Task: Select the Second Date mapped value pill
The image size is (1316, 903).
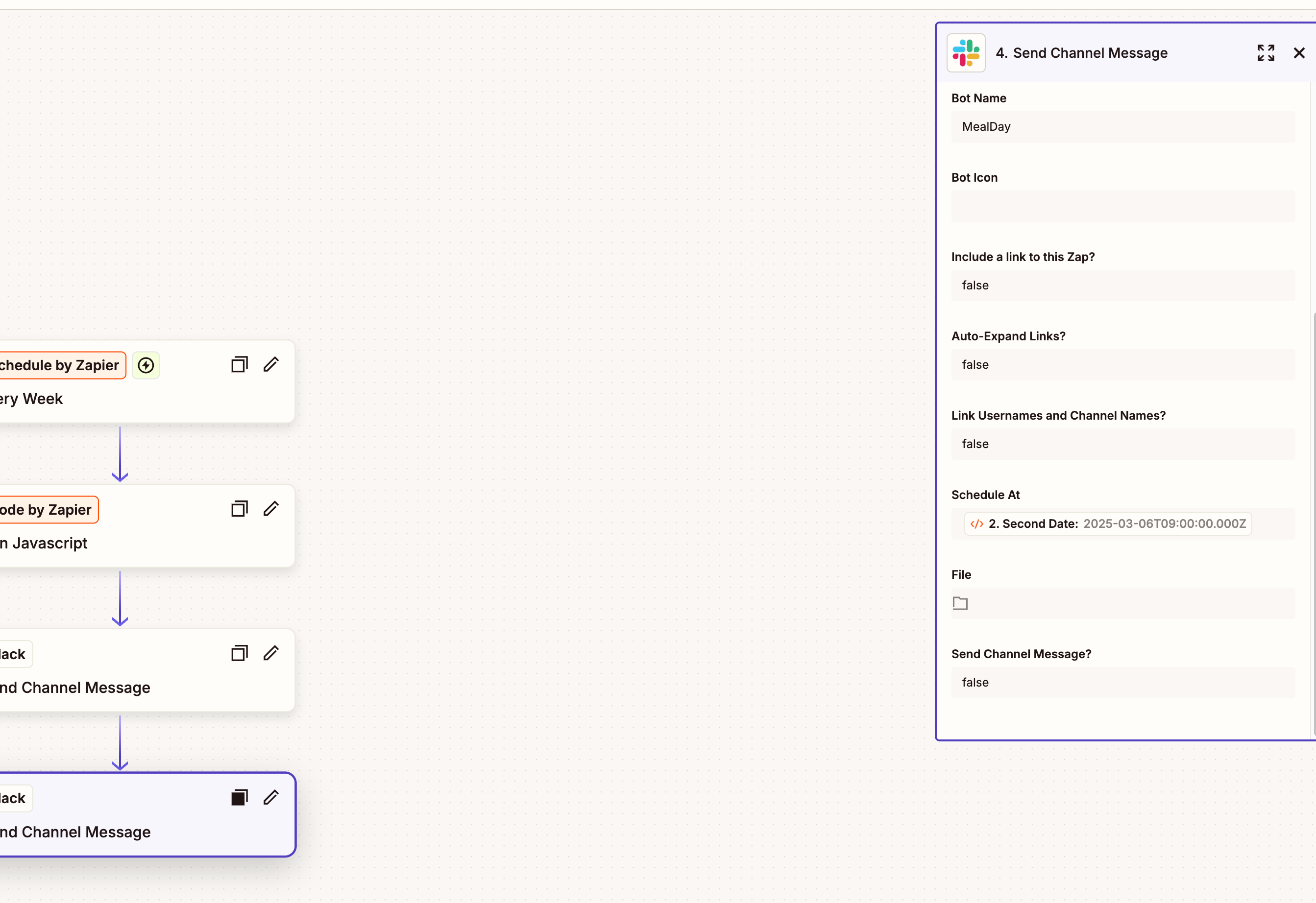Action: pyautogui.click(x=1108, y=524)
